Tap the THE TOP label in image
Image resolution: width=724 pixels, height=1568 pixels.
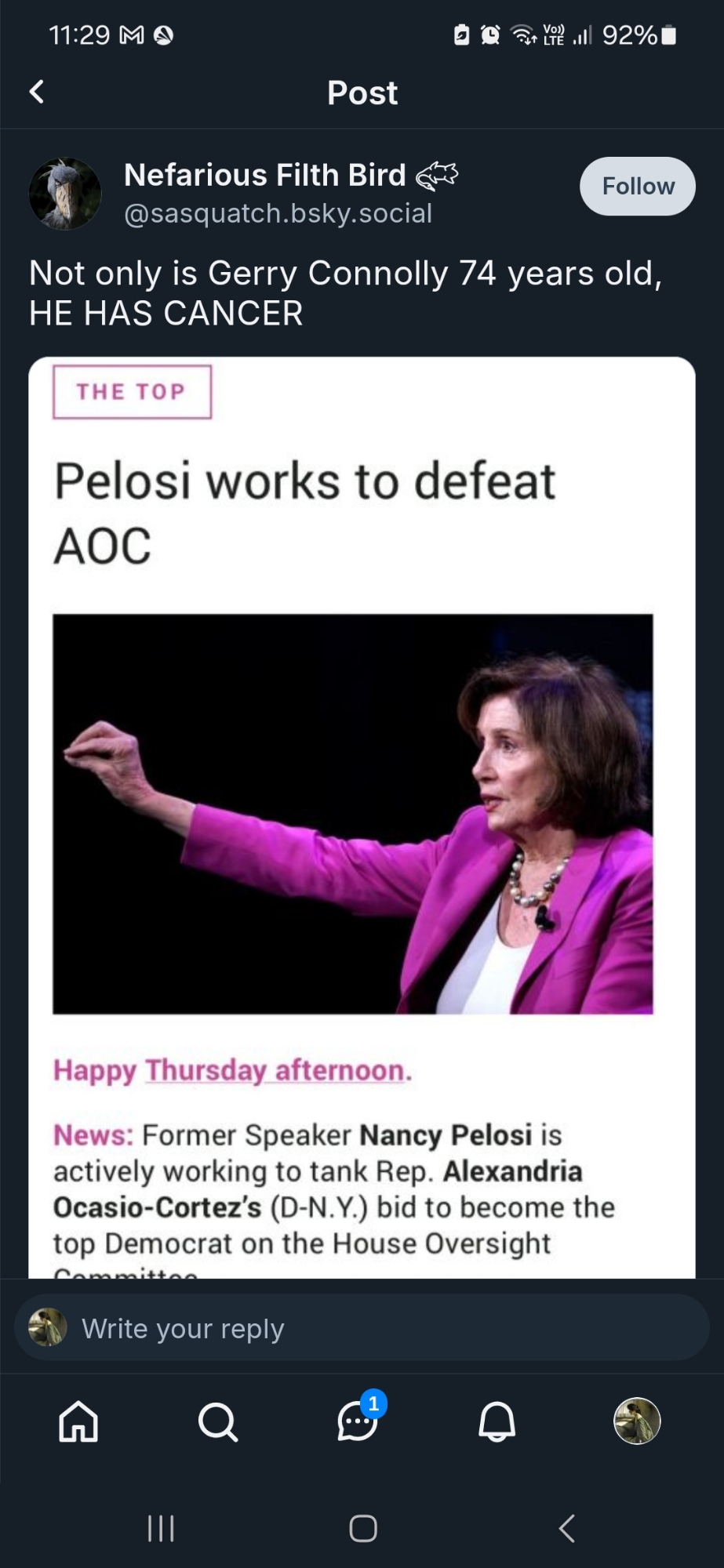tap(132, 391)
